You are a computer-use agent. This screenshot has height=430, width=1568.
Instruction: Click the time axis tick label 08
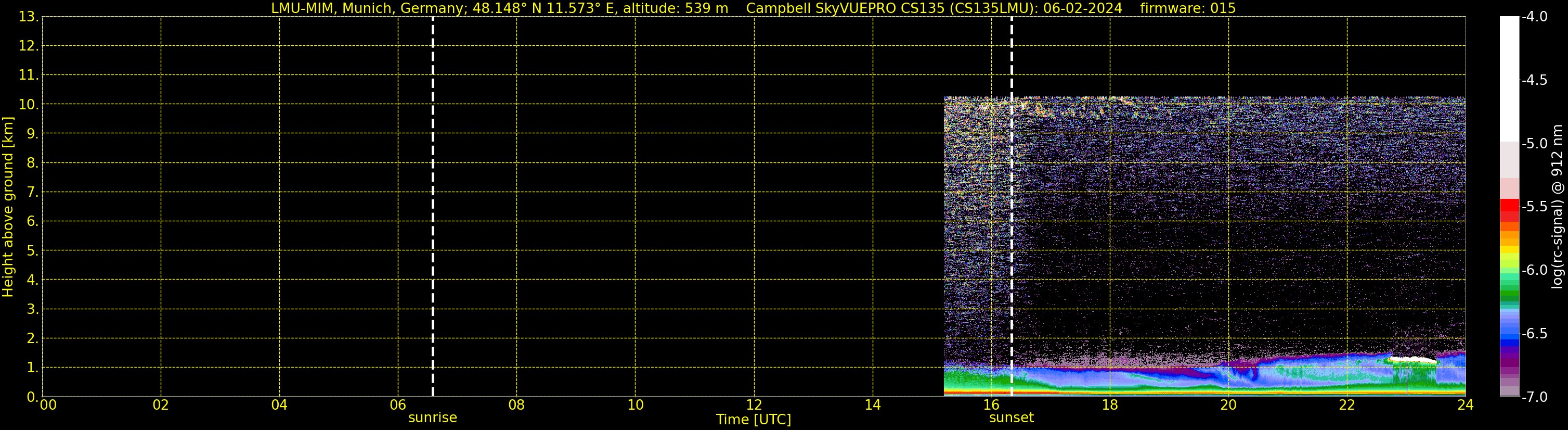pos(517,405)
